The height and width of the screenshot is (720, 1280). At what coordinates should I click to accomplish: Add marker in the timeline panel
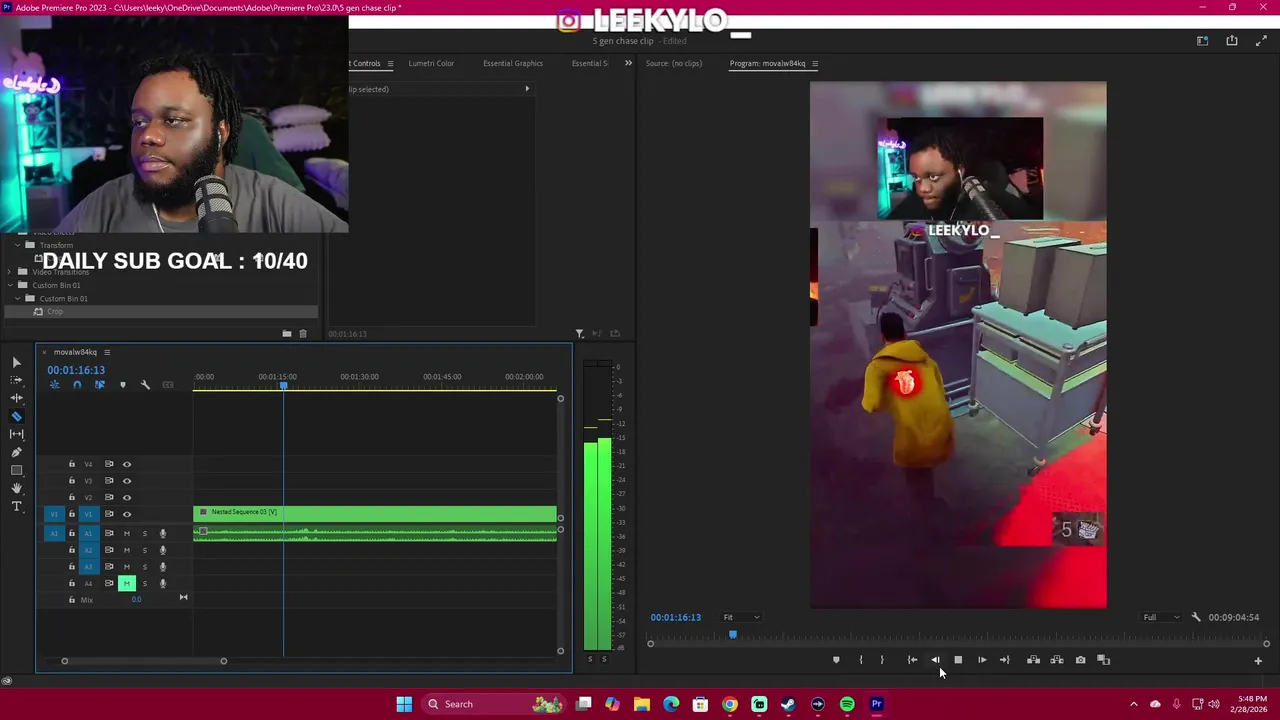tap(123, 385)
